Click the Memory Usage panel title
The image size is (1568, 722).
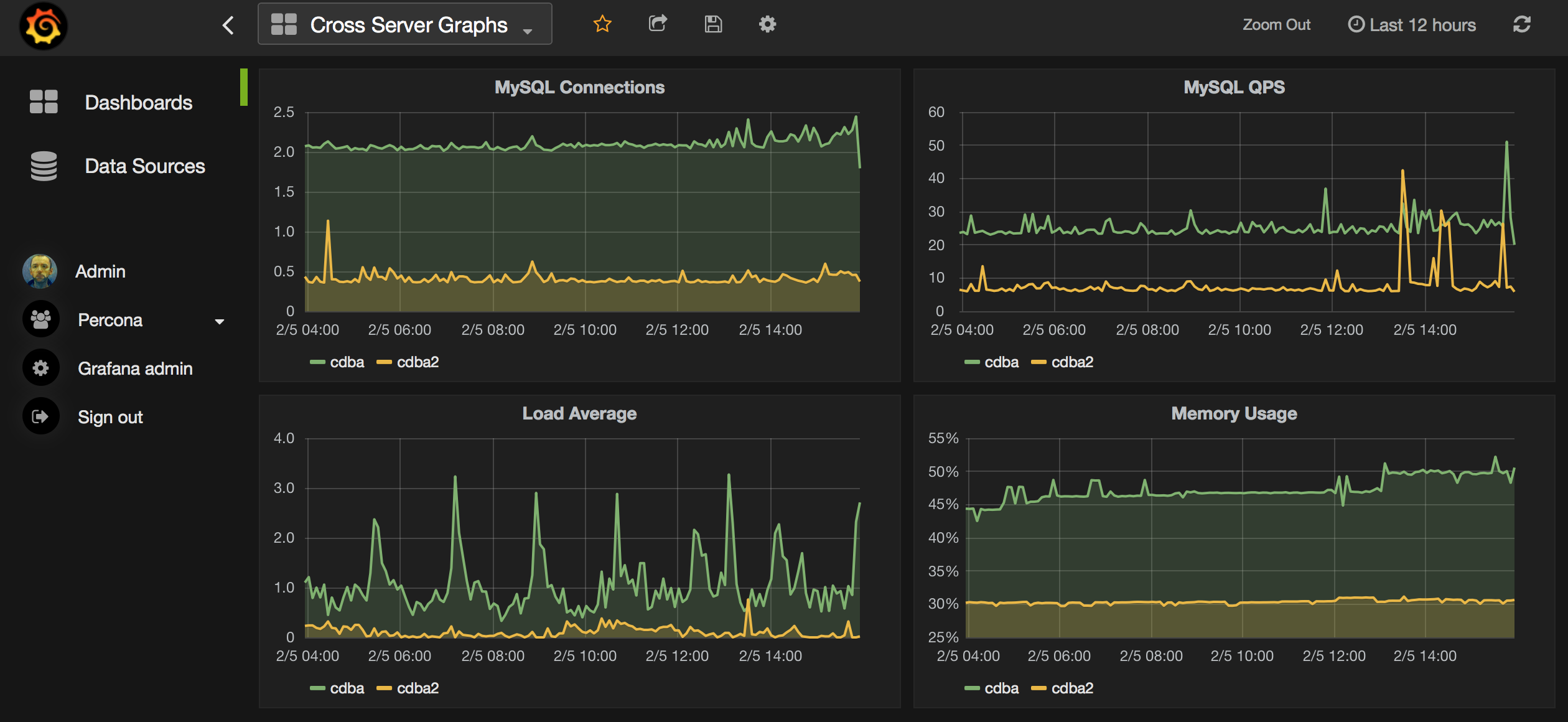[x=1233, y=414]
